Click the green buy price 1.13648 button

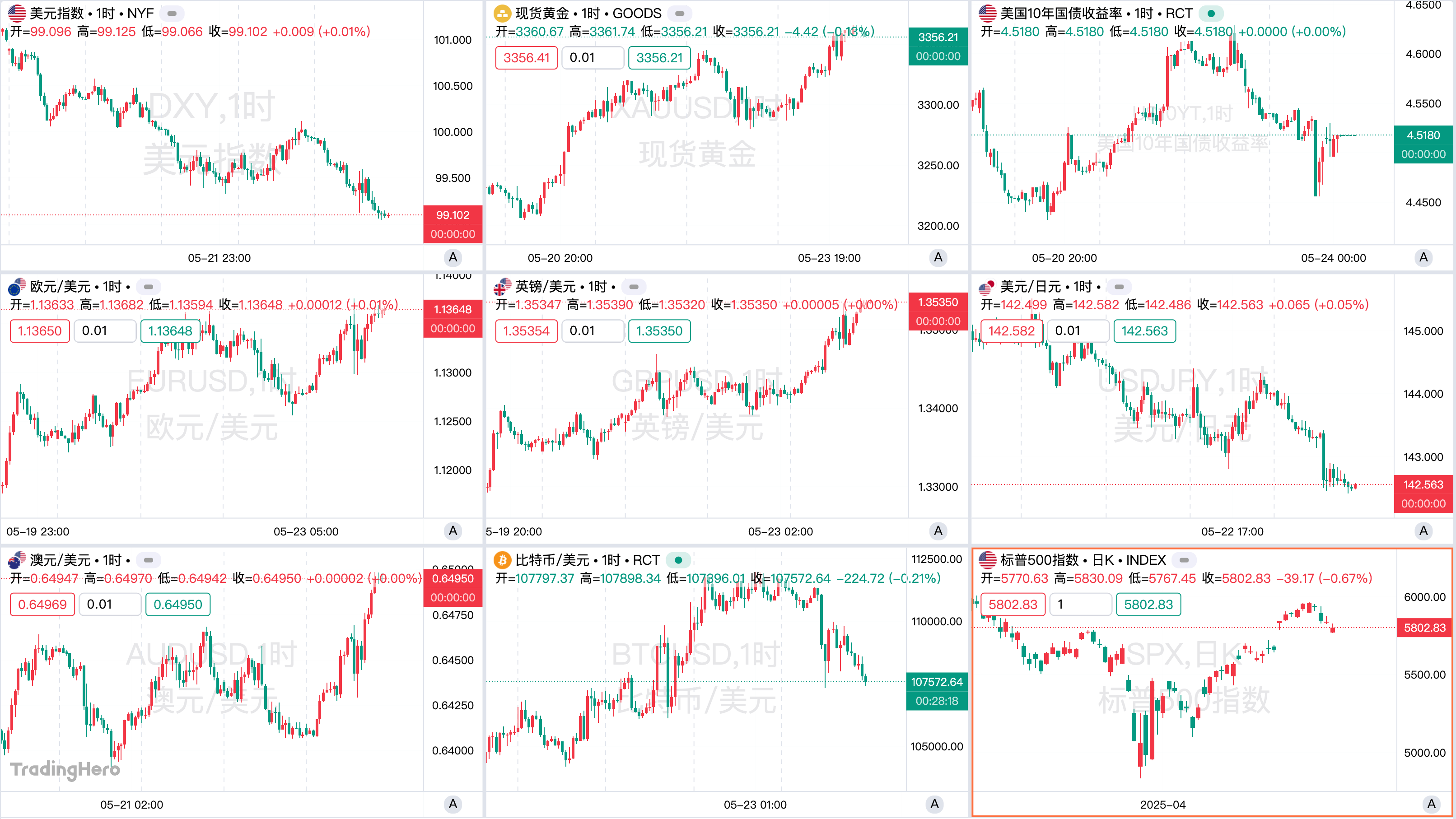(170, 331)
